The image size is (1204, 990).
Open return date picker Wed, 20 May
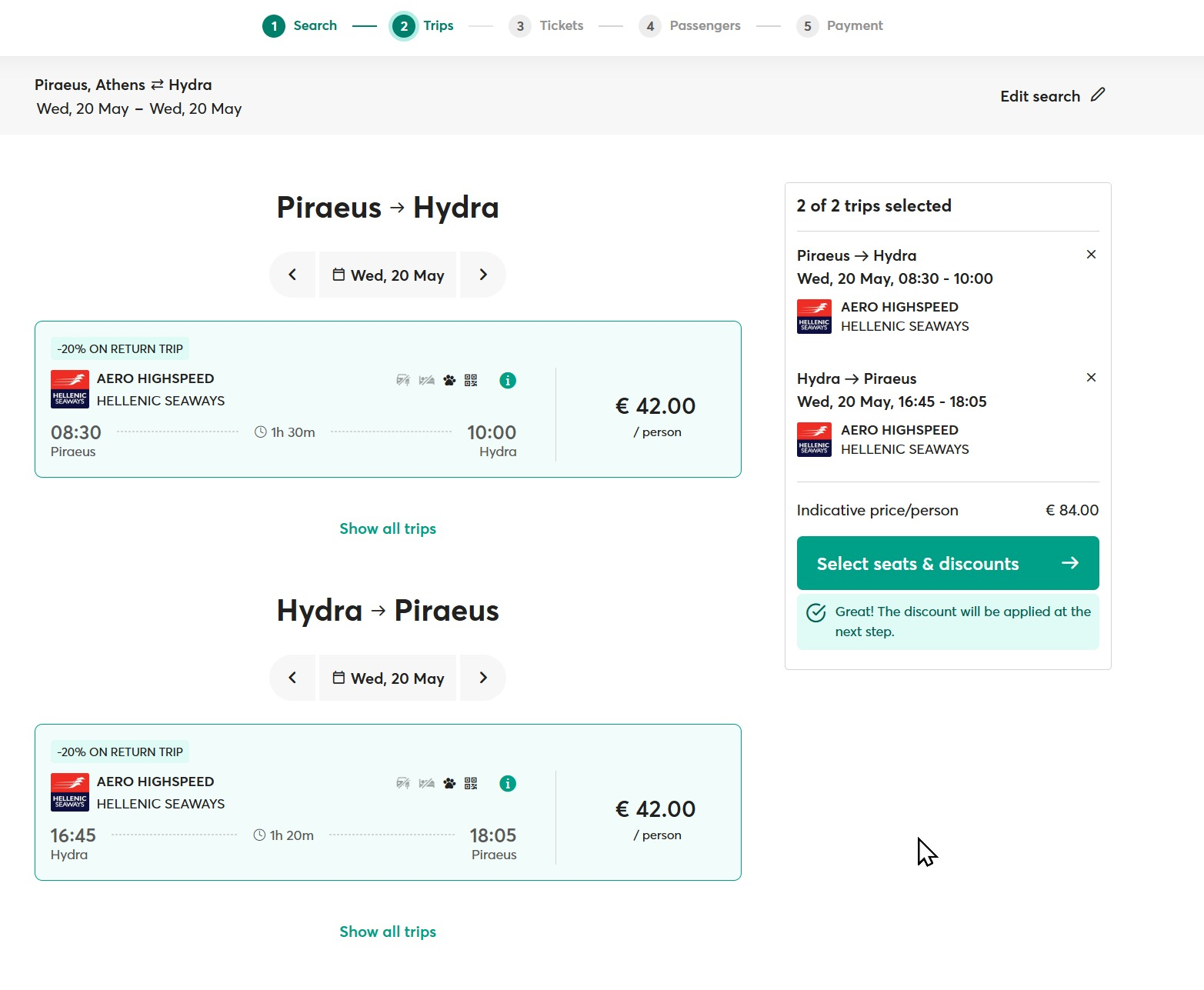coord(388,678)
